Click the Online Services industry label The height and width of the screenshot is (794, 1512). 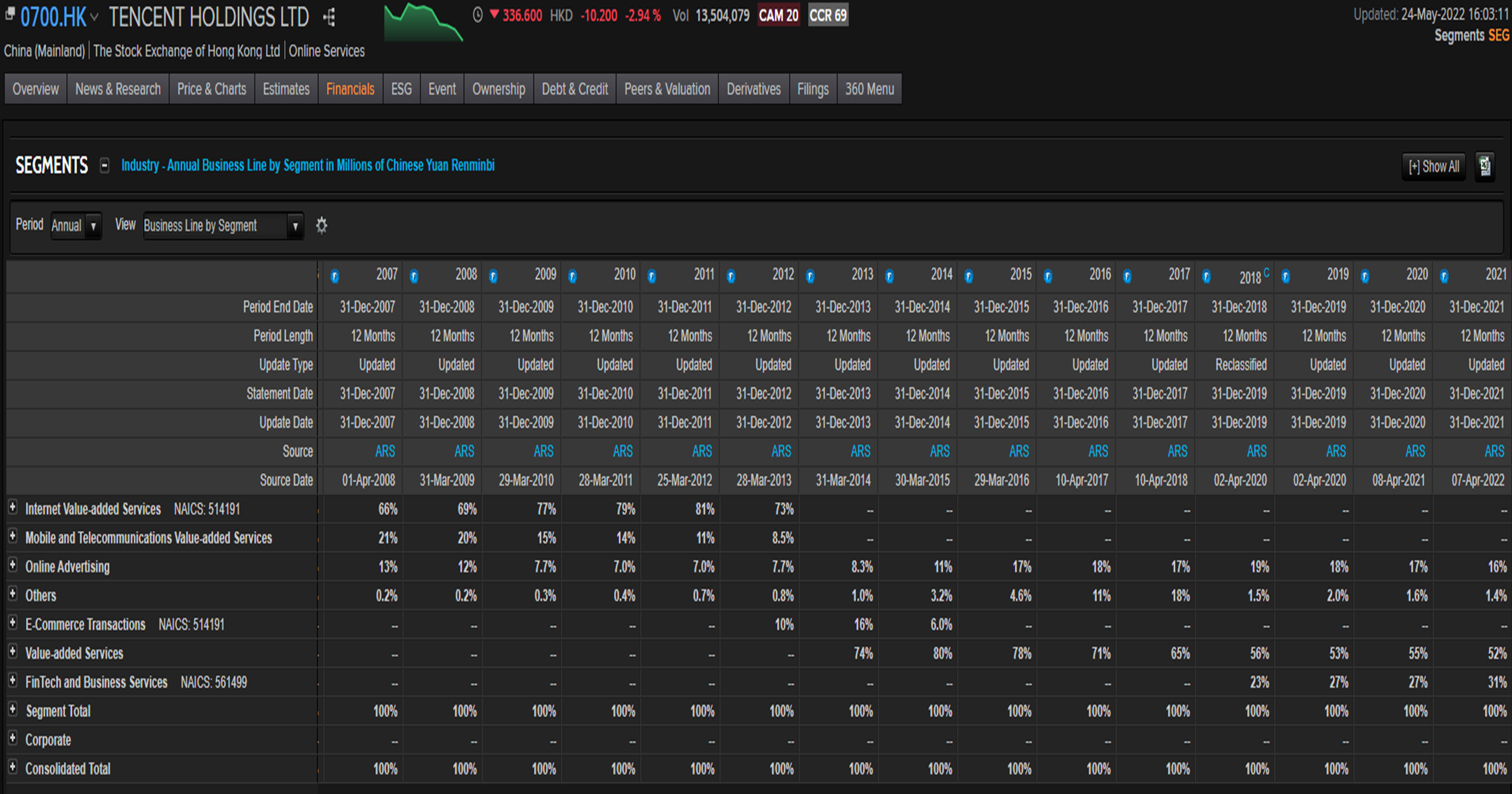tap(327, 51)
